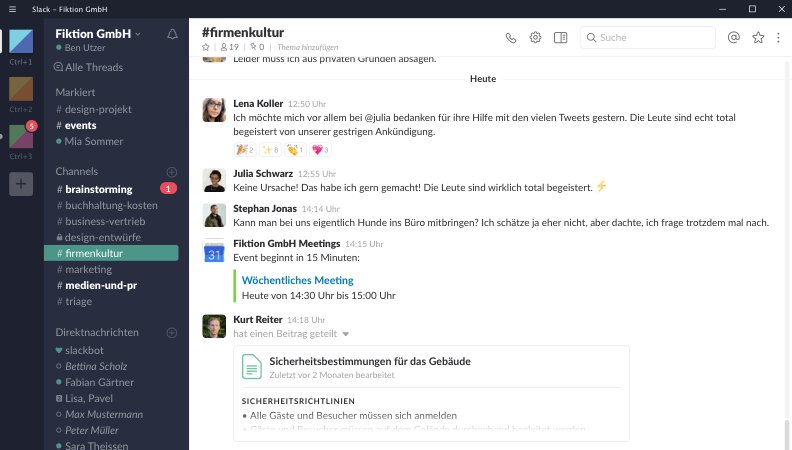Screen dimensions: 792x450
Task: Select the #firmenkultur channel
Action: coord(111,253)
